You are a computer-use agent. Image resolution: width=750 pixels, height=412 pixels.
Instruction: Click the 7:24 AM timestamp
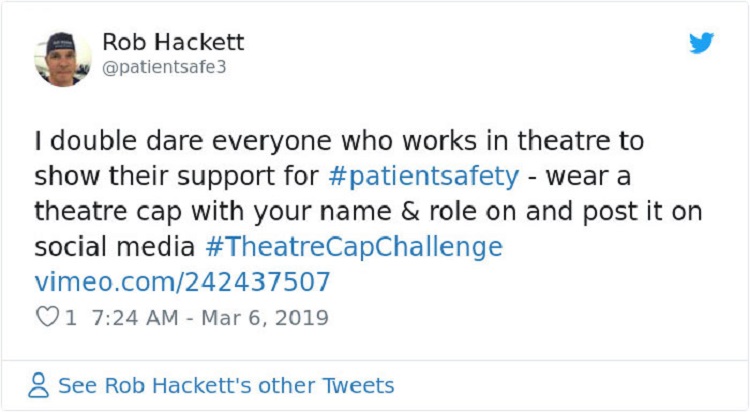(x=133, y=319)
